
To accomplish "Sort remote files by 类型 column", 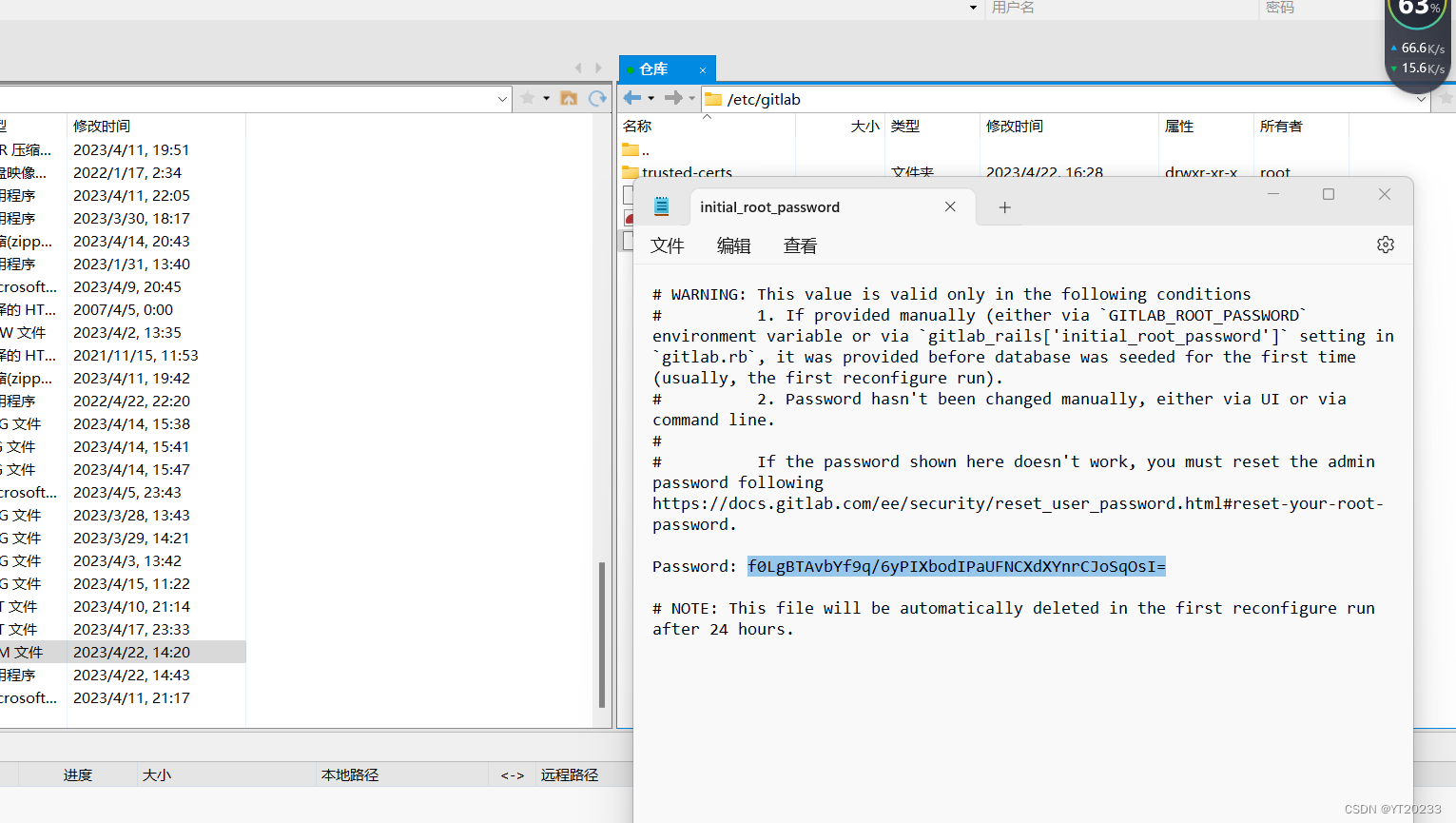I will [933, 126].
